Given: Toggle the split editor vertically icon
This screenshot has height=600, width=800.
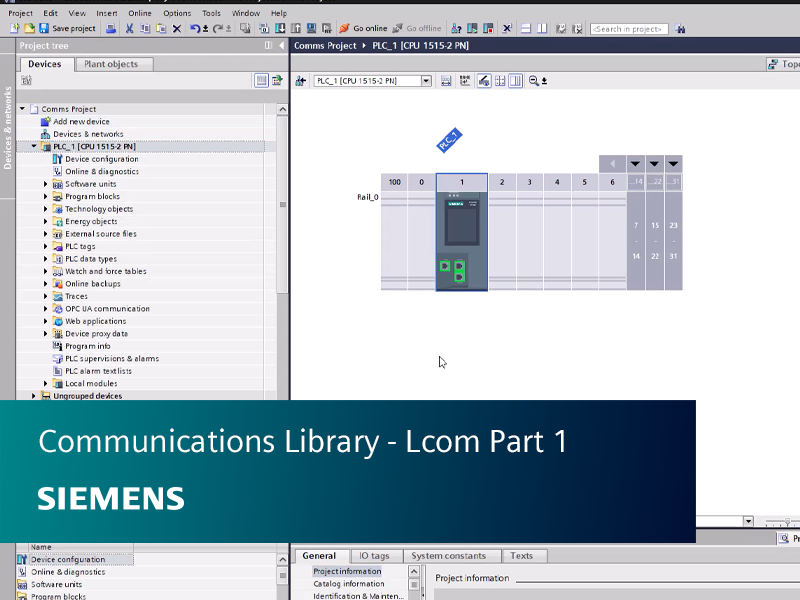Looking at the screenshot, I should pyautogui.click(x=540, y=28).
